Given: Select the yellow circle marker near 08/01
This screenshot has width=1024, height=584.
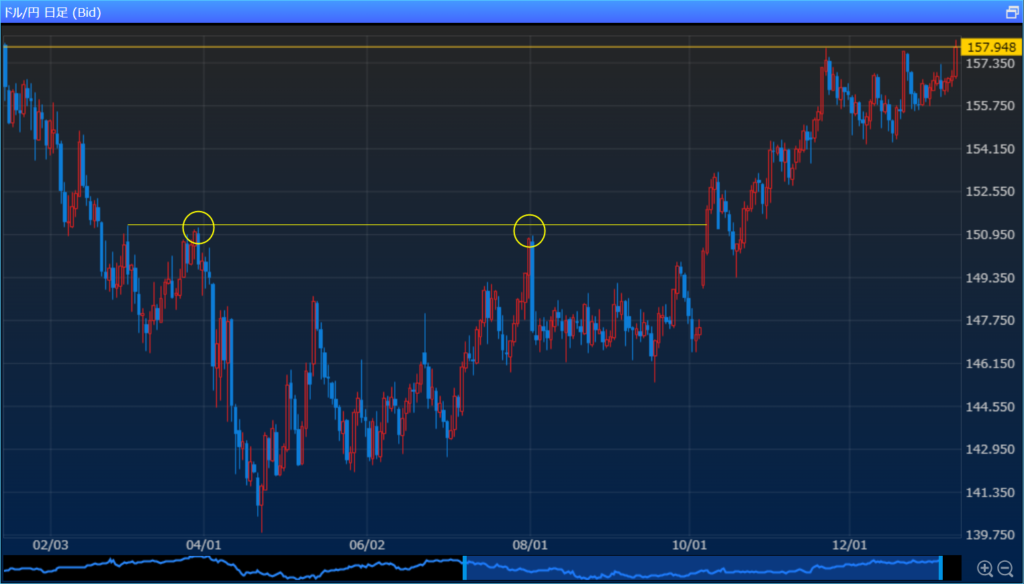Looking at the screenshot, I should 529,230.
